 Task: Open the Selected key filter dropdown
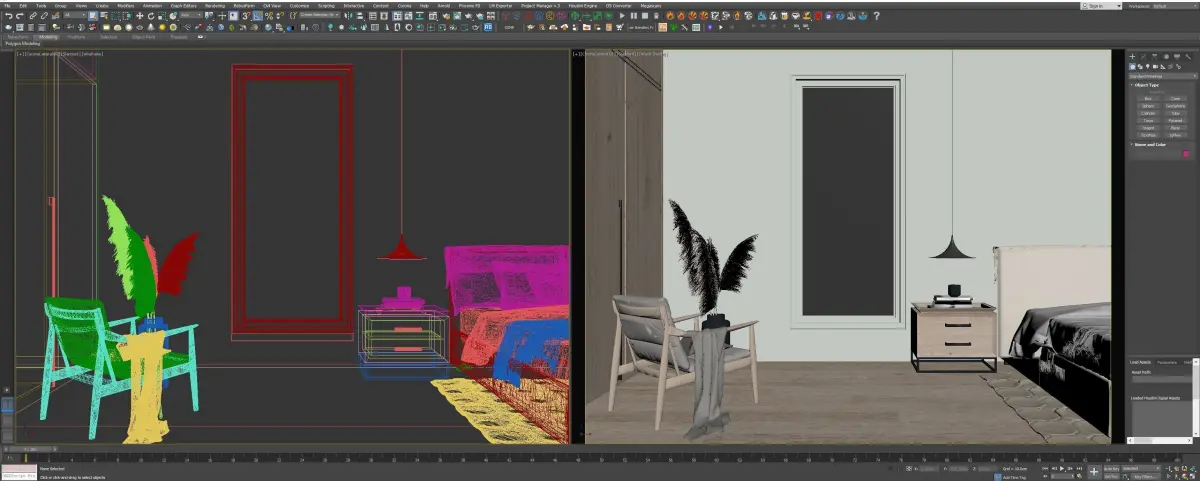pos(1141,468)
